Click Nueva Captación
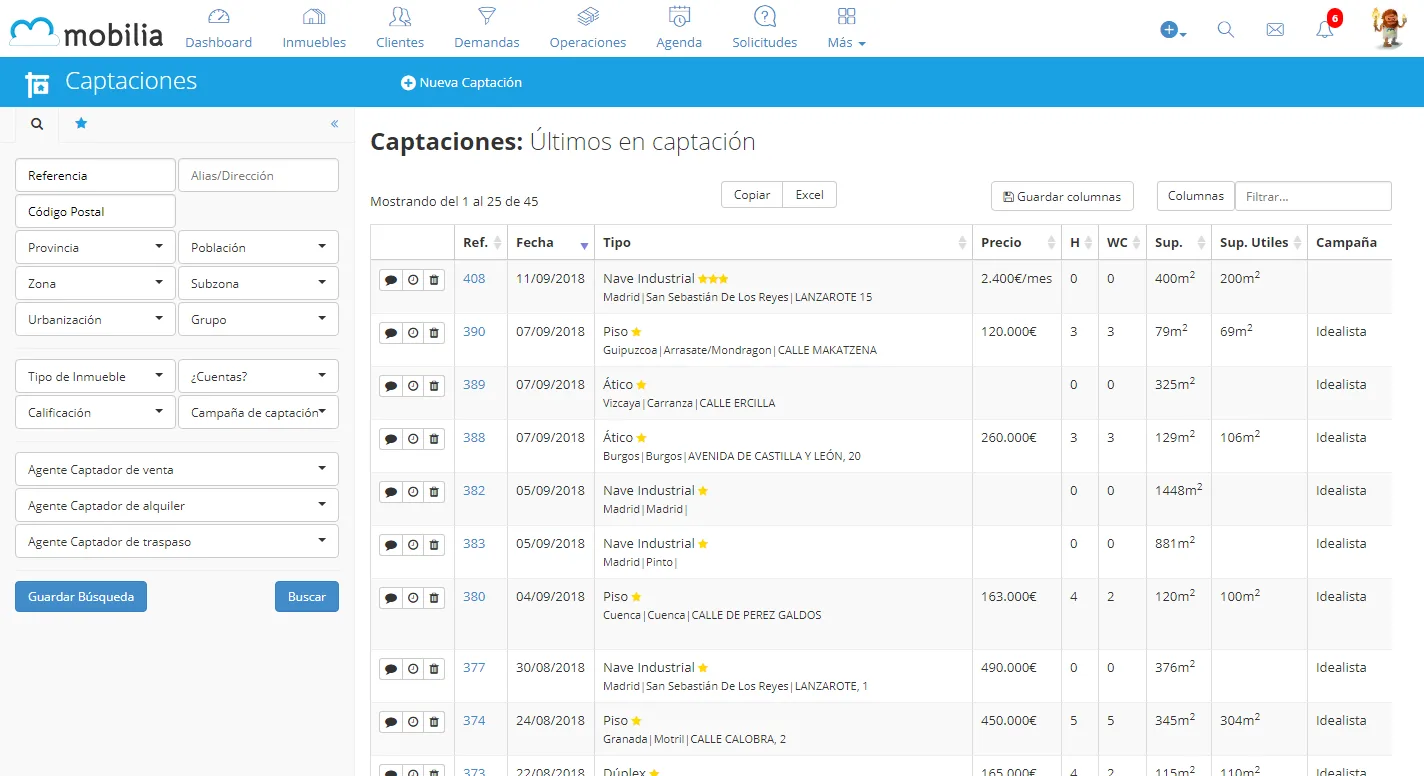This screenshot has width=1424, height=776. tap(461, 83)
